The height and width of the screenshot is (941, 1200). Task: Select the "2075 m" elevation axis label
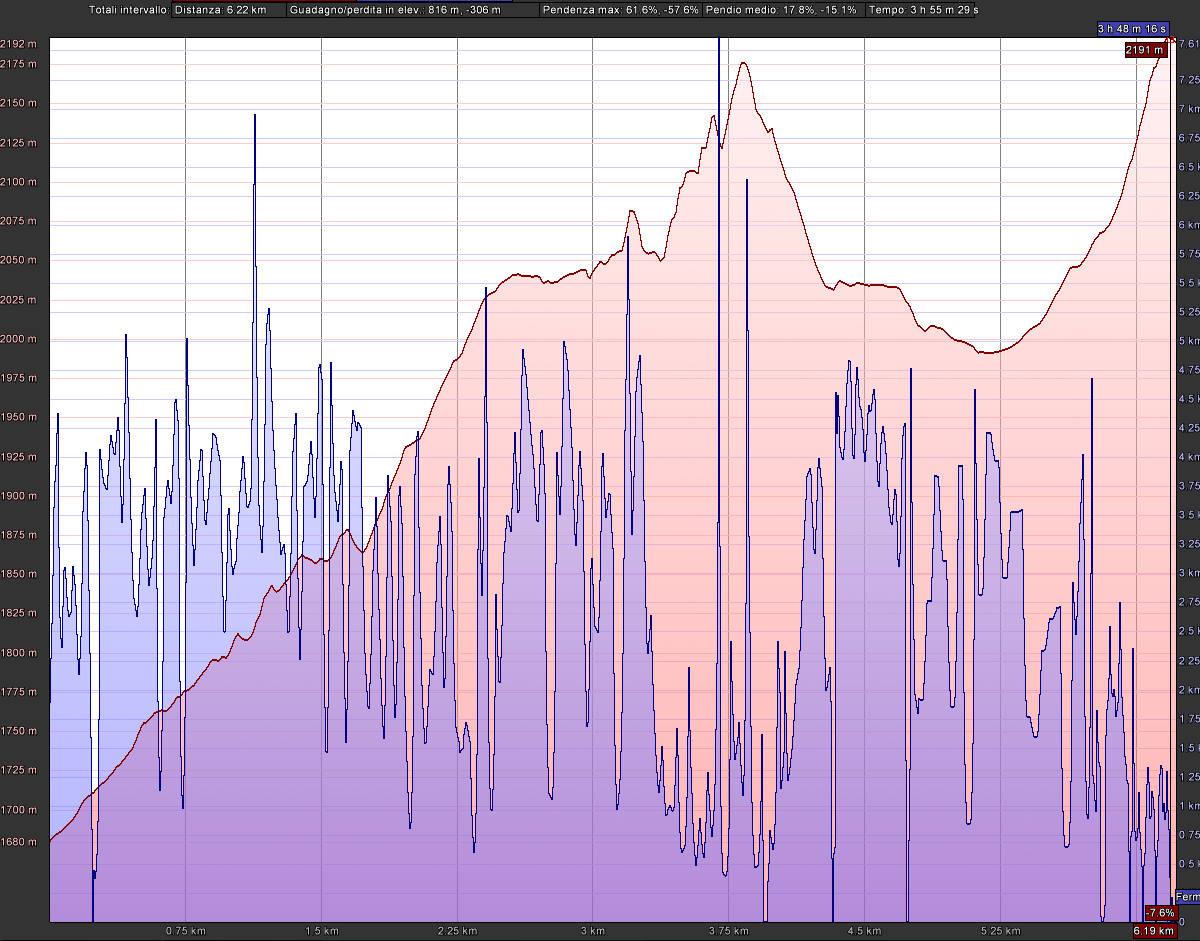[x=18, y=221]
